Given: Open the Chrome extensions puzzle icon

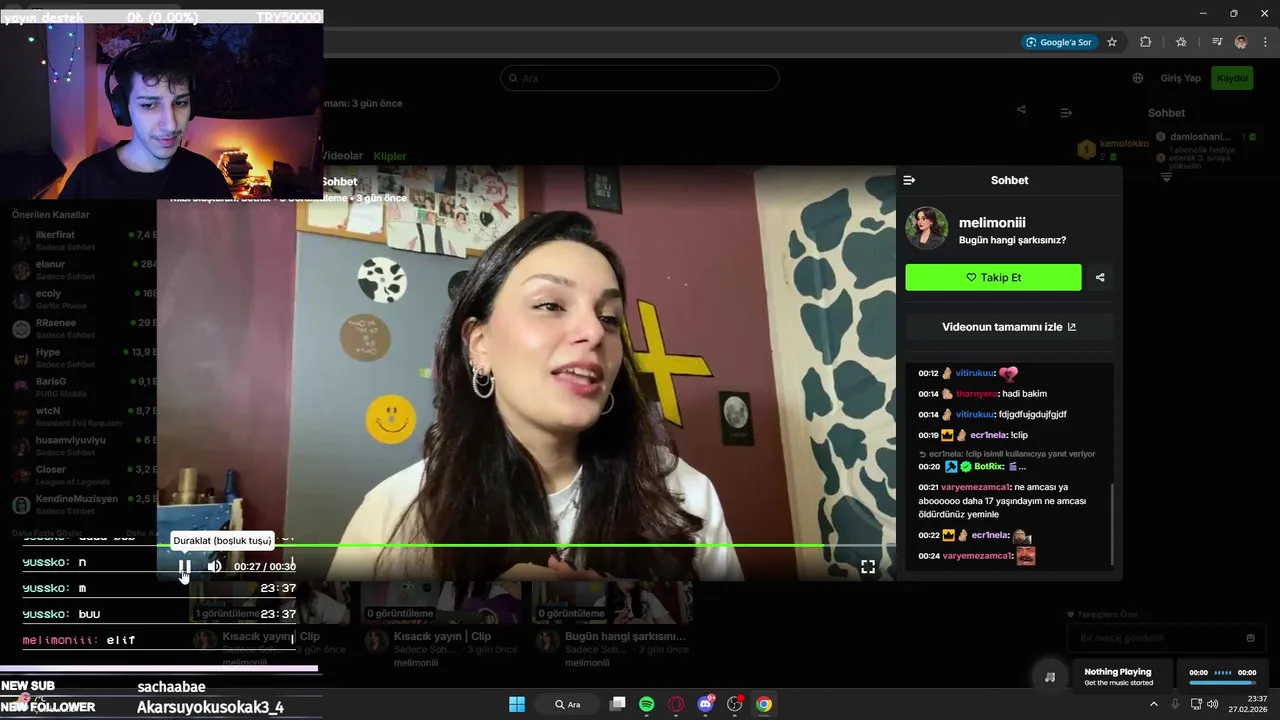Looking at the screenshot, I should [1146, 42].
